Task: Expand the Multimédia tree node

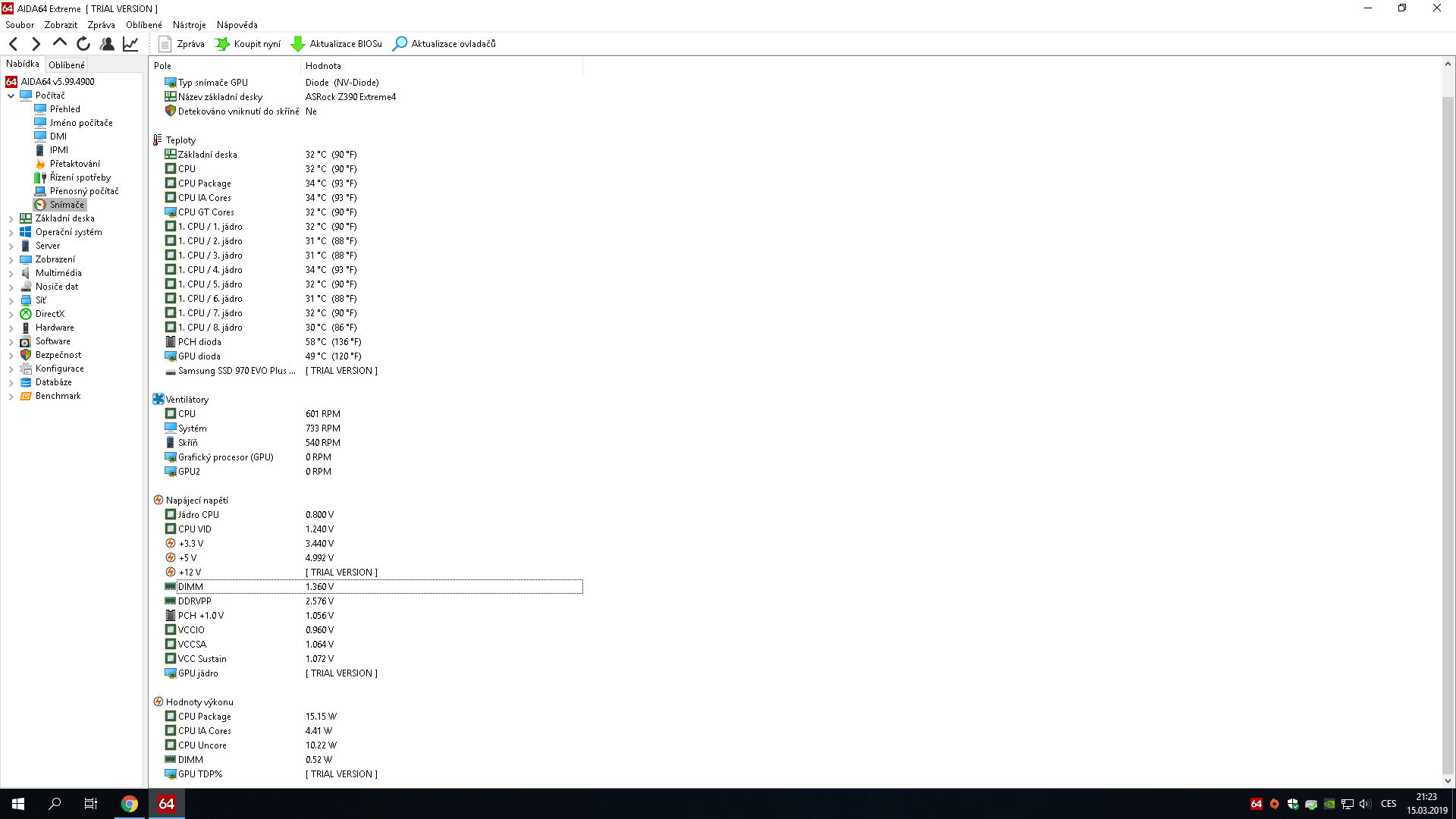Action: point(11,273)
